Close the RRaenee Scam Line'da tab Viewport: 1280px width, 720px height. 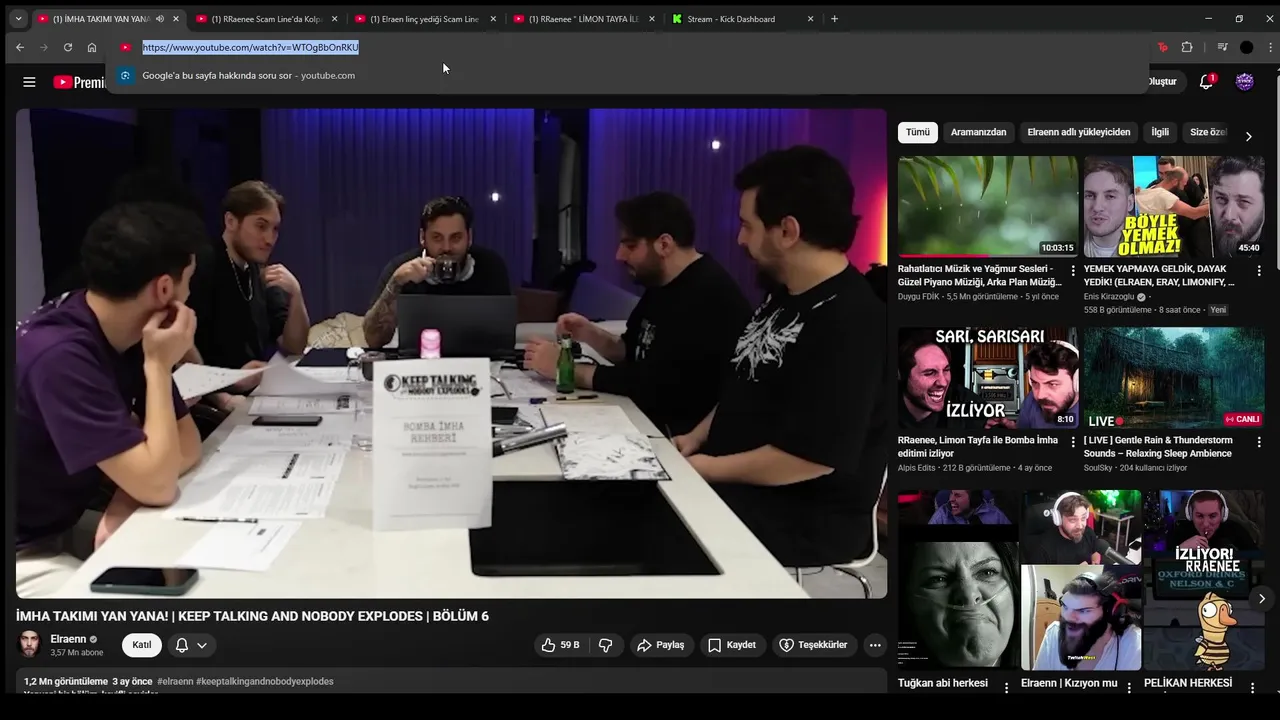pos(334,19)
